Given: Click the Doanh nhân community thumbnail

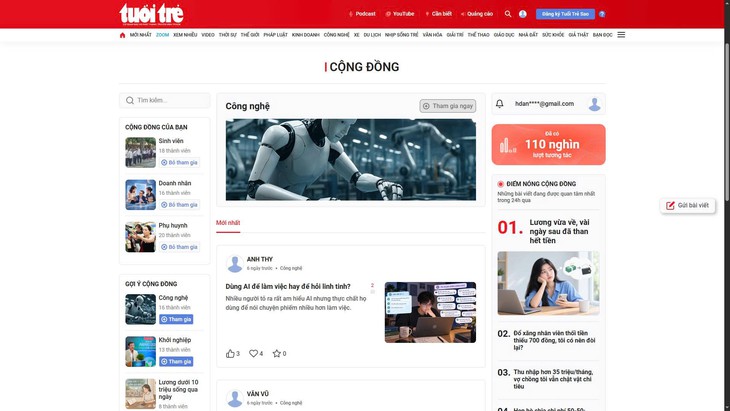Looking at the screenshot, I should tap(141, 195).
